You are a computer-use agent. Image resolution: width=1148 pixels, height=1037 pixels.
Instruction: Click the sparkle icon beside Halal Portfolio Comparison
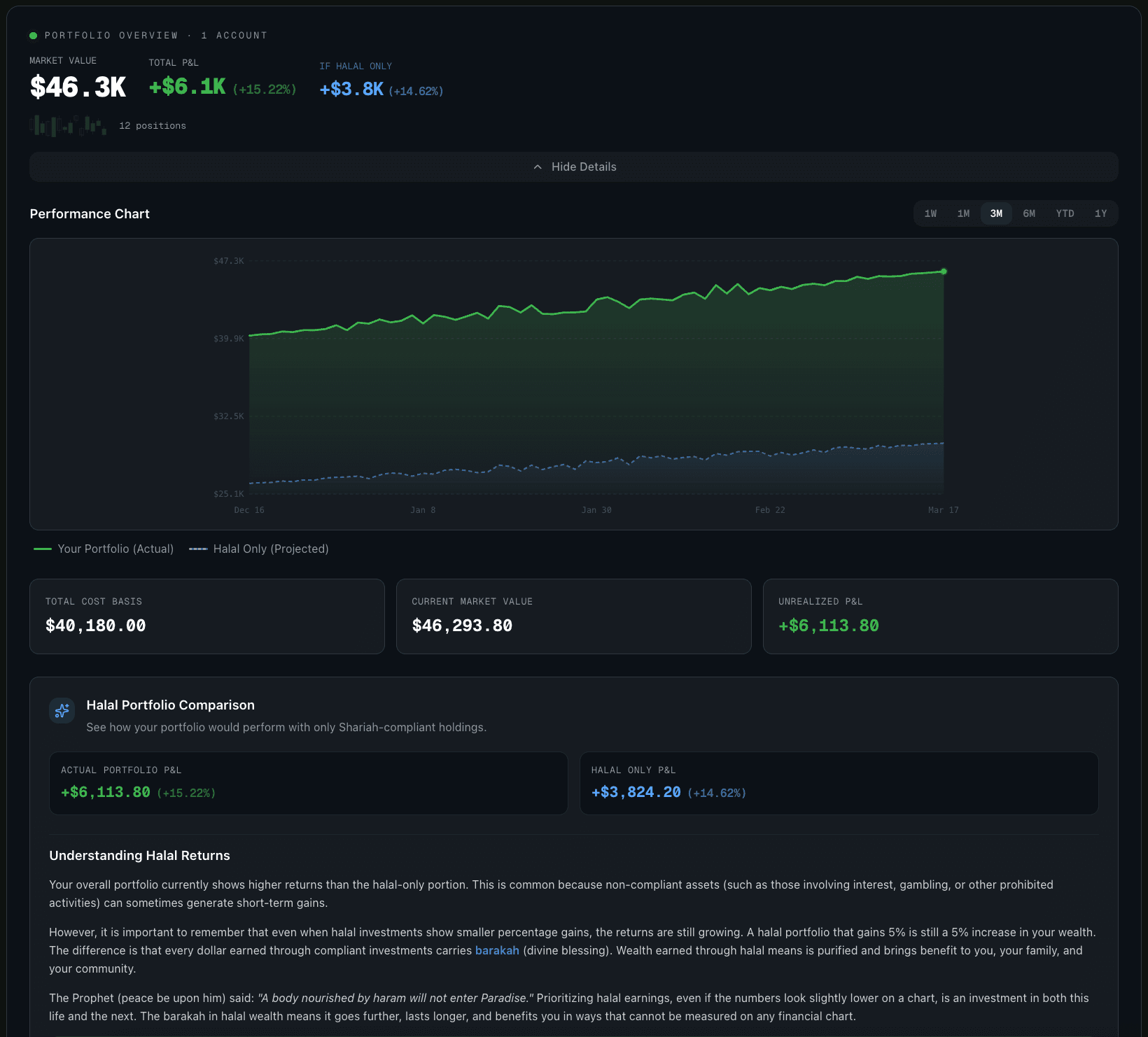point(62,711)
